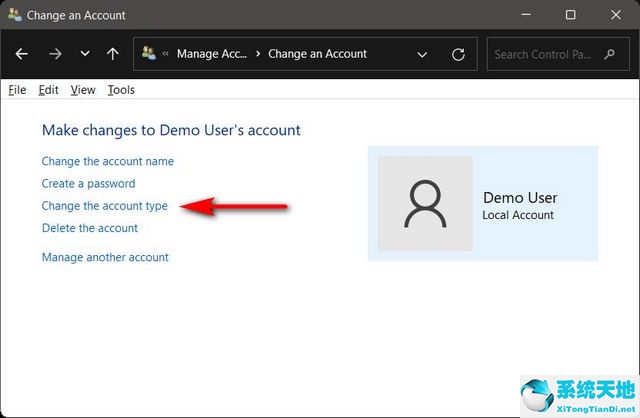Image resolution: width=640 pixels, height=418 pixels.
Task: Go up one level with up arrow
Action: [x=113, y=53]
